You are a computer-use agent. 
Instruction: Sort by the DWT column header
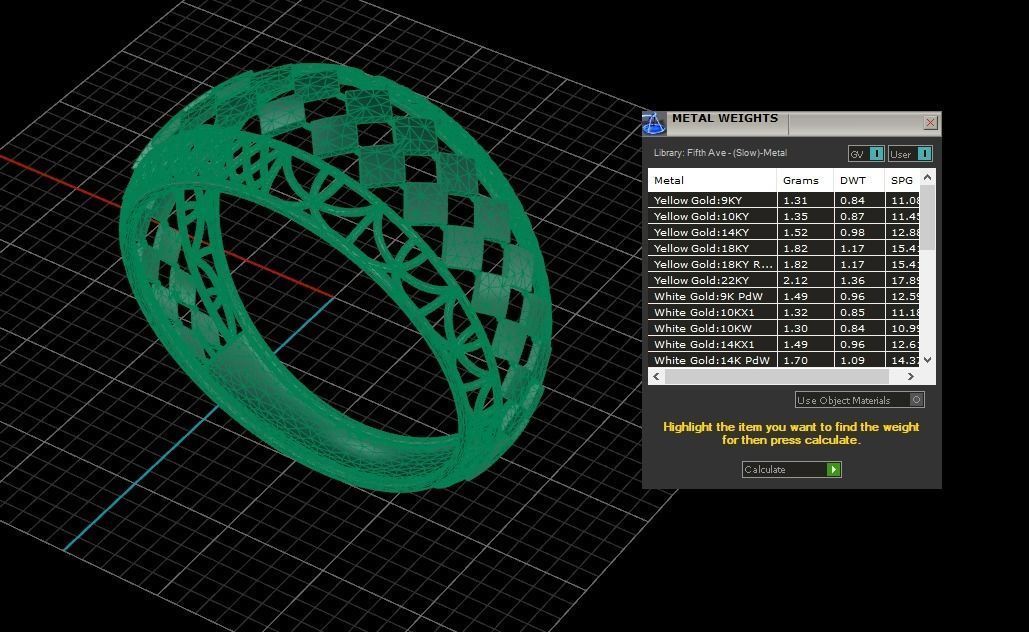point(860,180)
